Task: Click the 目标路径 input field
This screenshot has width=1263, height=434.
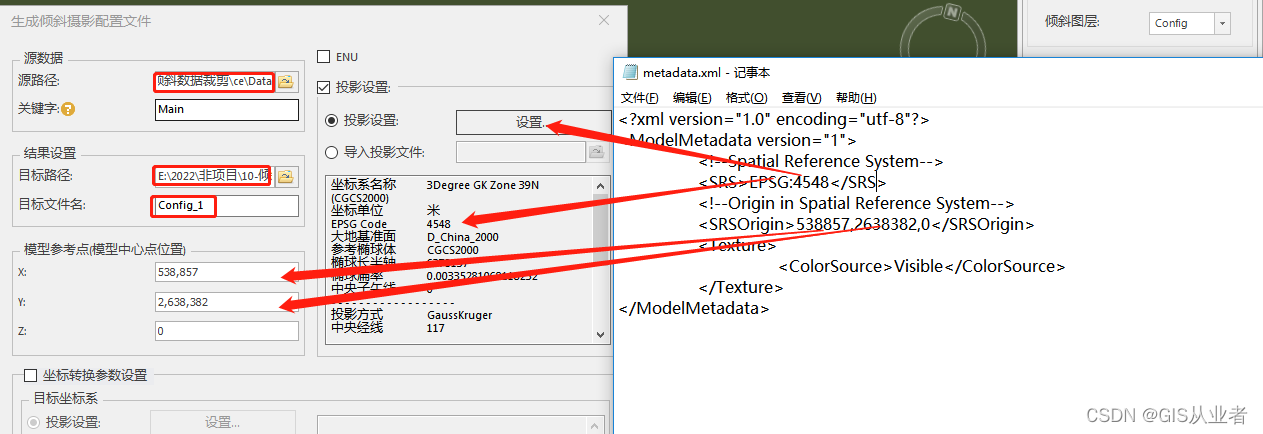Action: [214, 177]
